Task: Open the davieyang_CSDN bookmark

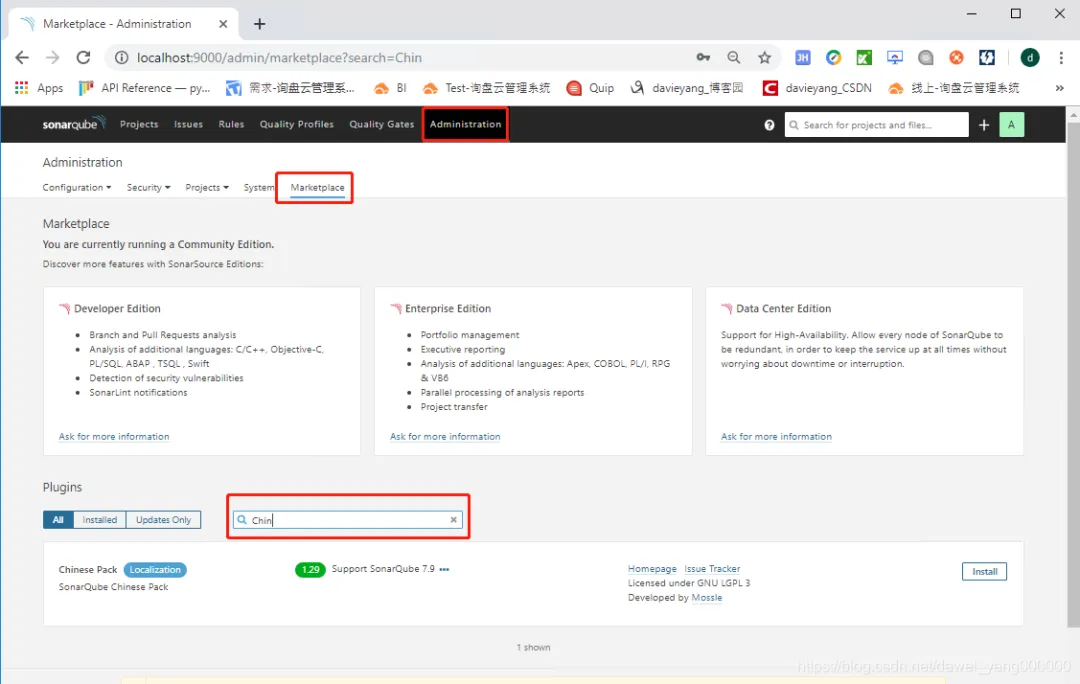Action: coord(818,88)
